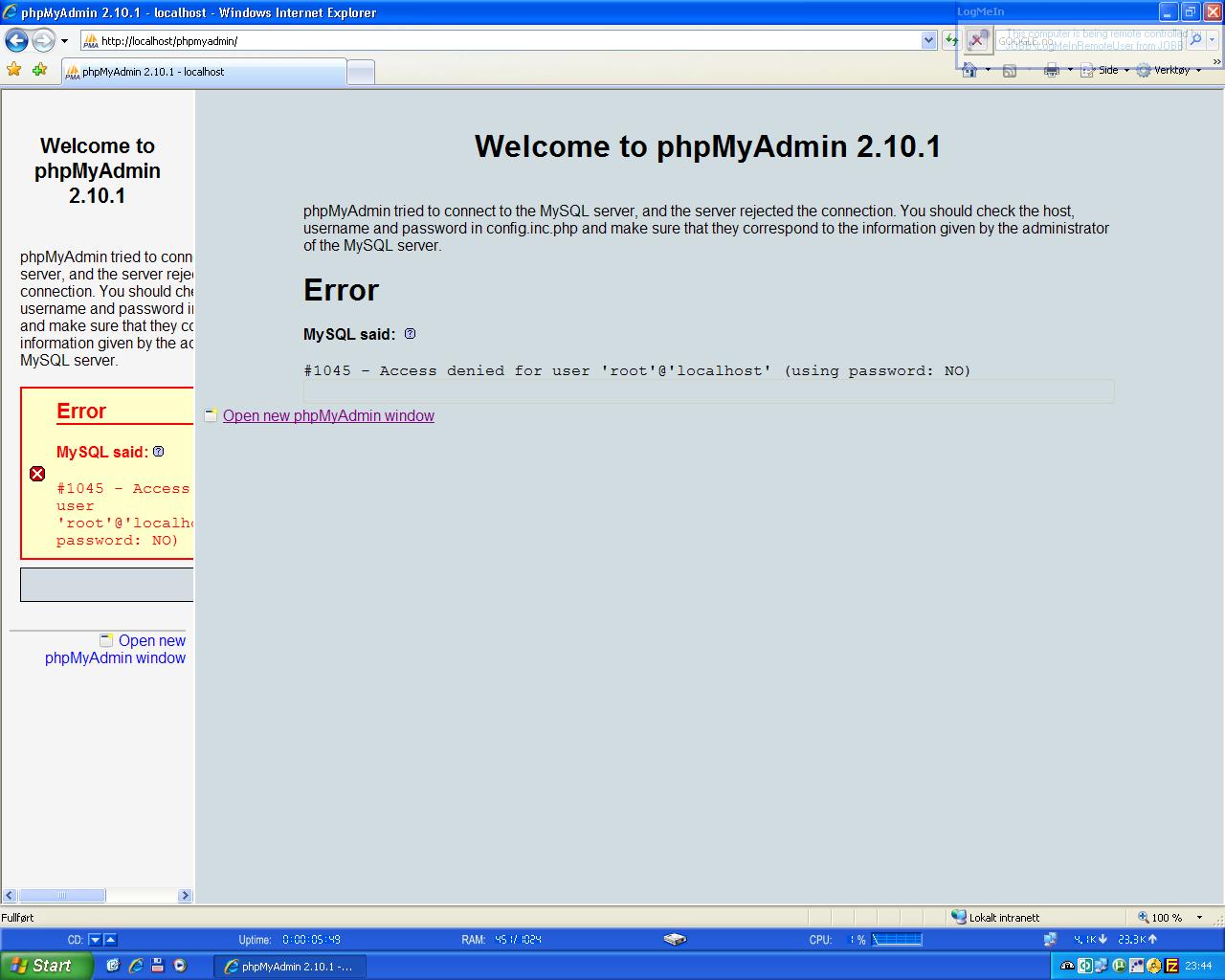
Task: Click the CD up eject arrow button
Action: (x=110, y=940)
